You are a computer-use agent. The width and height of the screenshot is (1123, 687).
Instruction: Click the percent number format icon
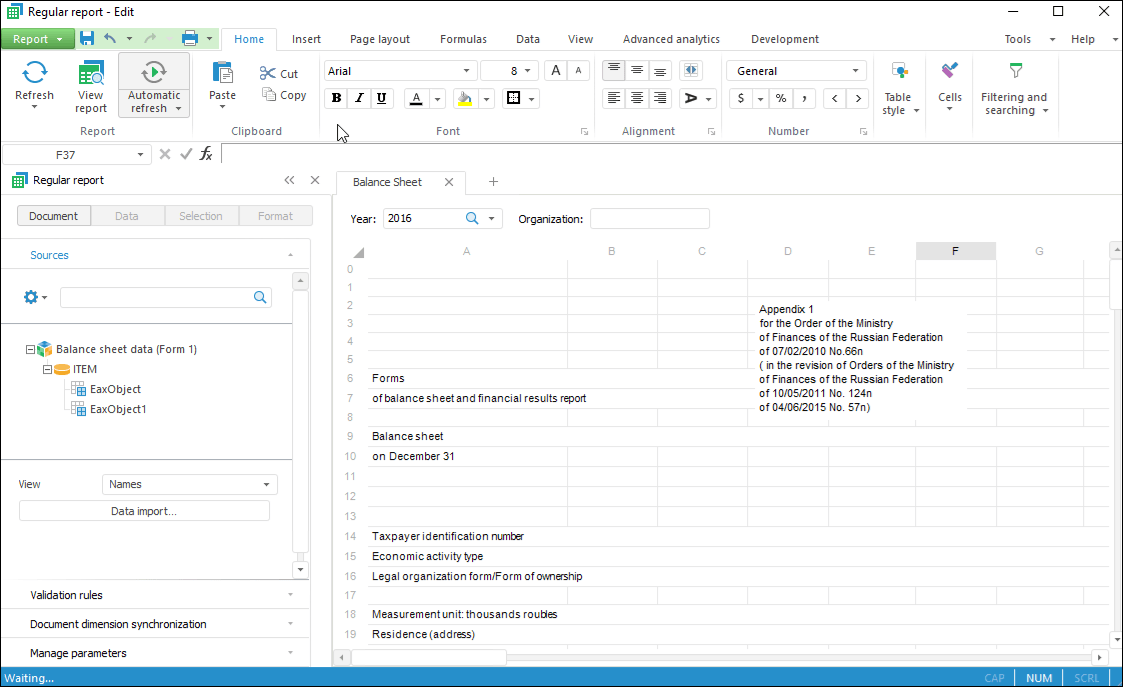[780, 98]
